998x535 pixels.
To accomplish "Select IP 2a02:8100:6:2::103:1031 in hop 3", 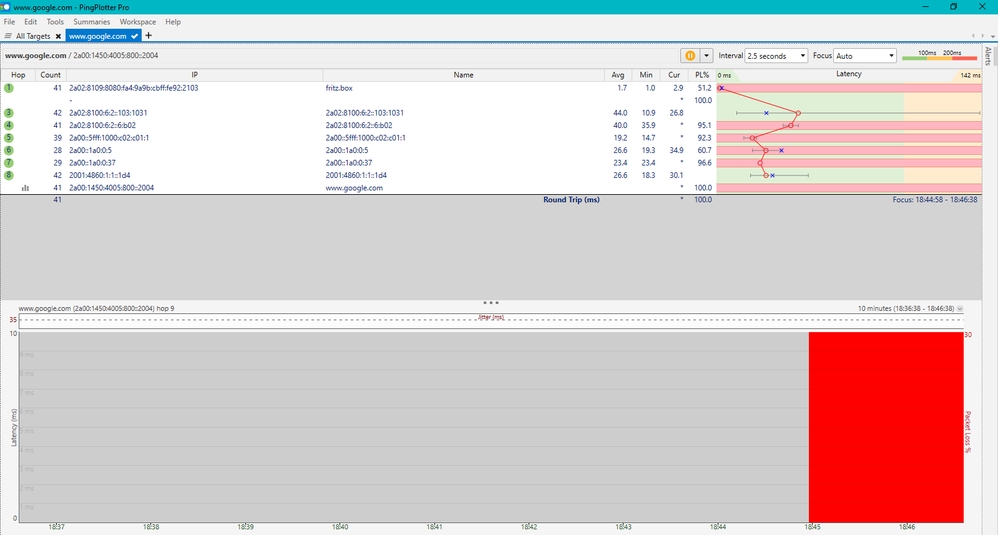I will (x=108, y=113).
